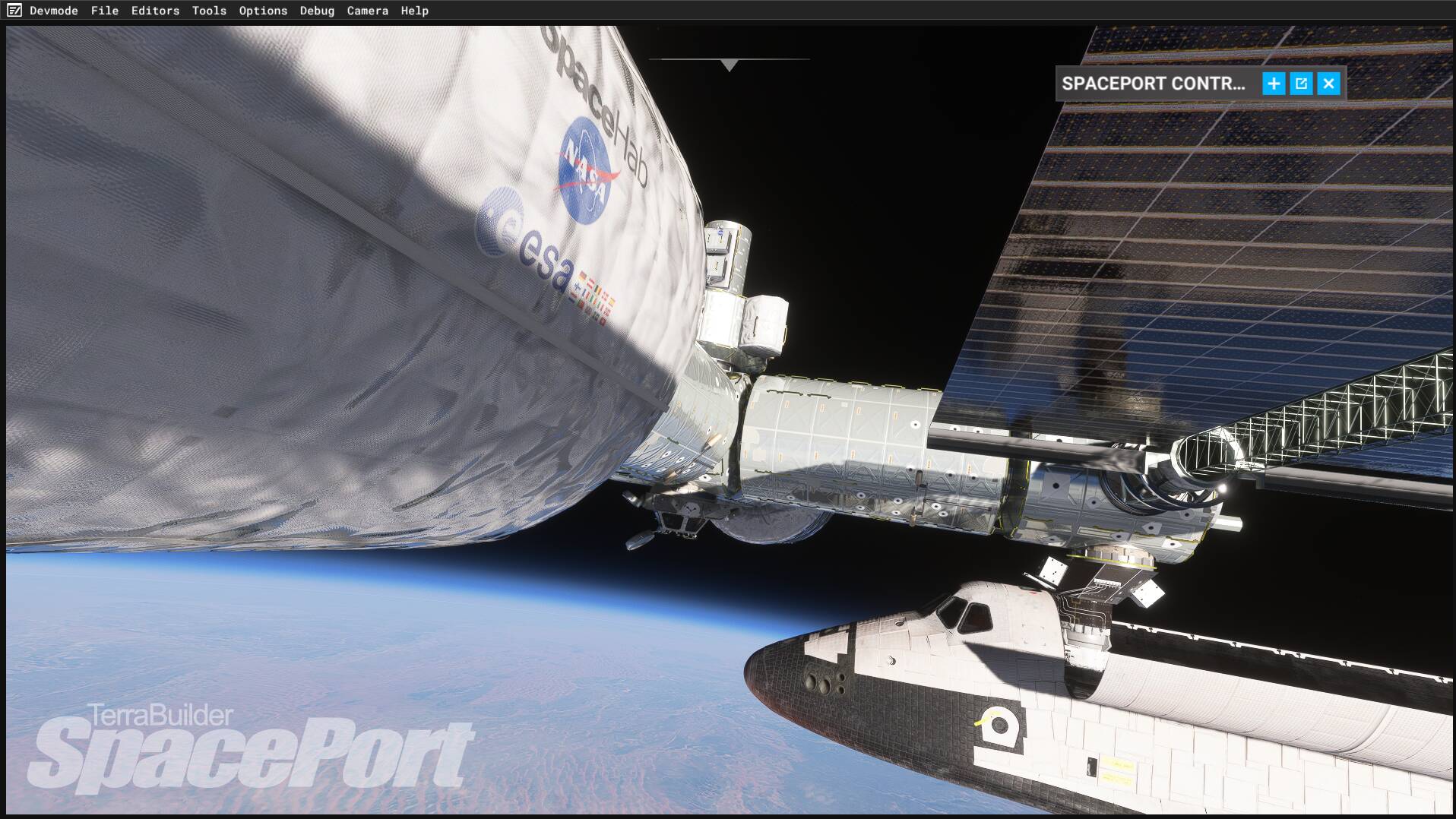Image resolution: width=1456 pixels, height=819 pixels.
Task: Pop out the Spaceport Control panel
Action: tap(1301, 84)
